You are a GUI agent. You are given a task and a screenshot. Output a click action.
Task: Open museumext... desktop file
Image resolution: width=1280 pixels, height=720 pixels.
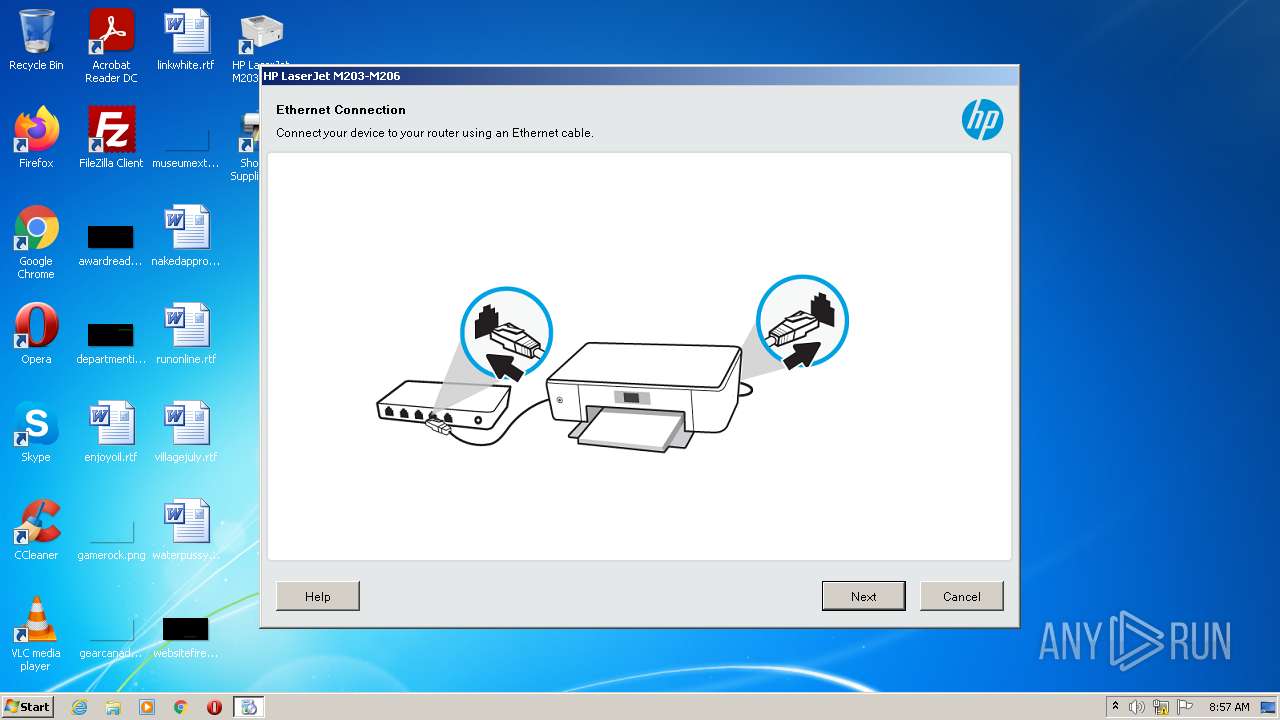(x=186, y=148)
